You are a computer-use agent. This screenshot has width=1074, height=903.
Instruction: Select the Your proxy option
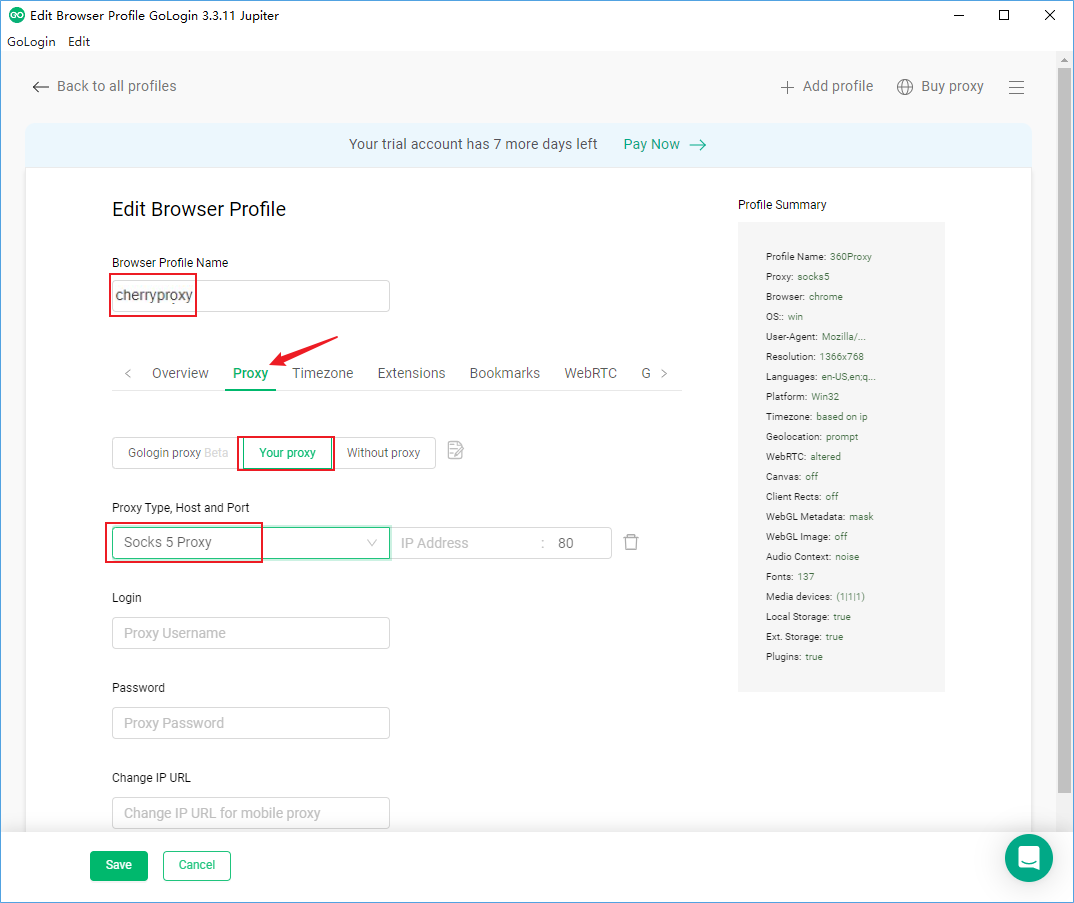click(287, 453)
